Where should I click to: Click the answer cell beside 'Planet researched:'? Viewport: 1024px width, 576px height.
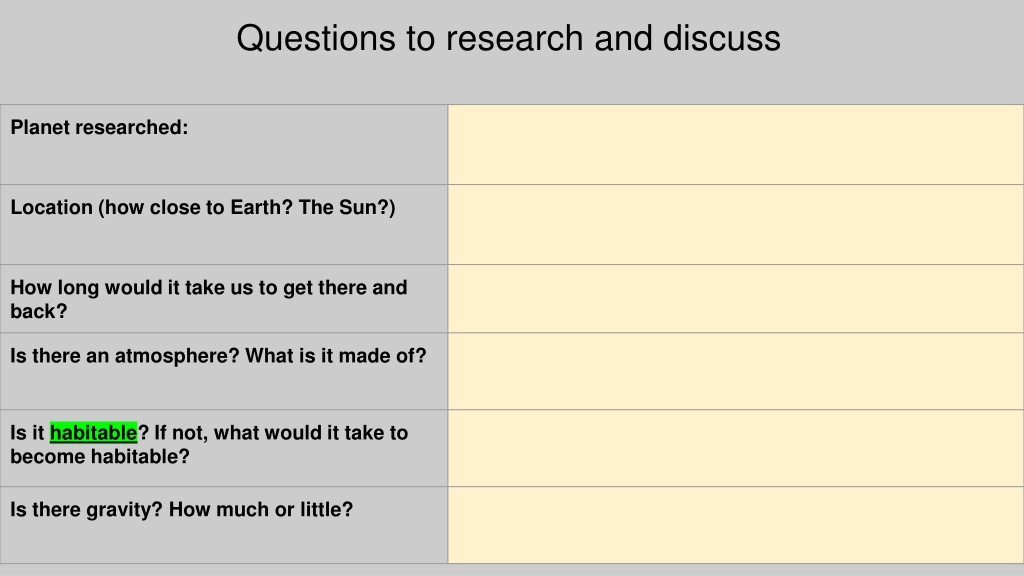[735, 144]
